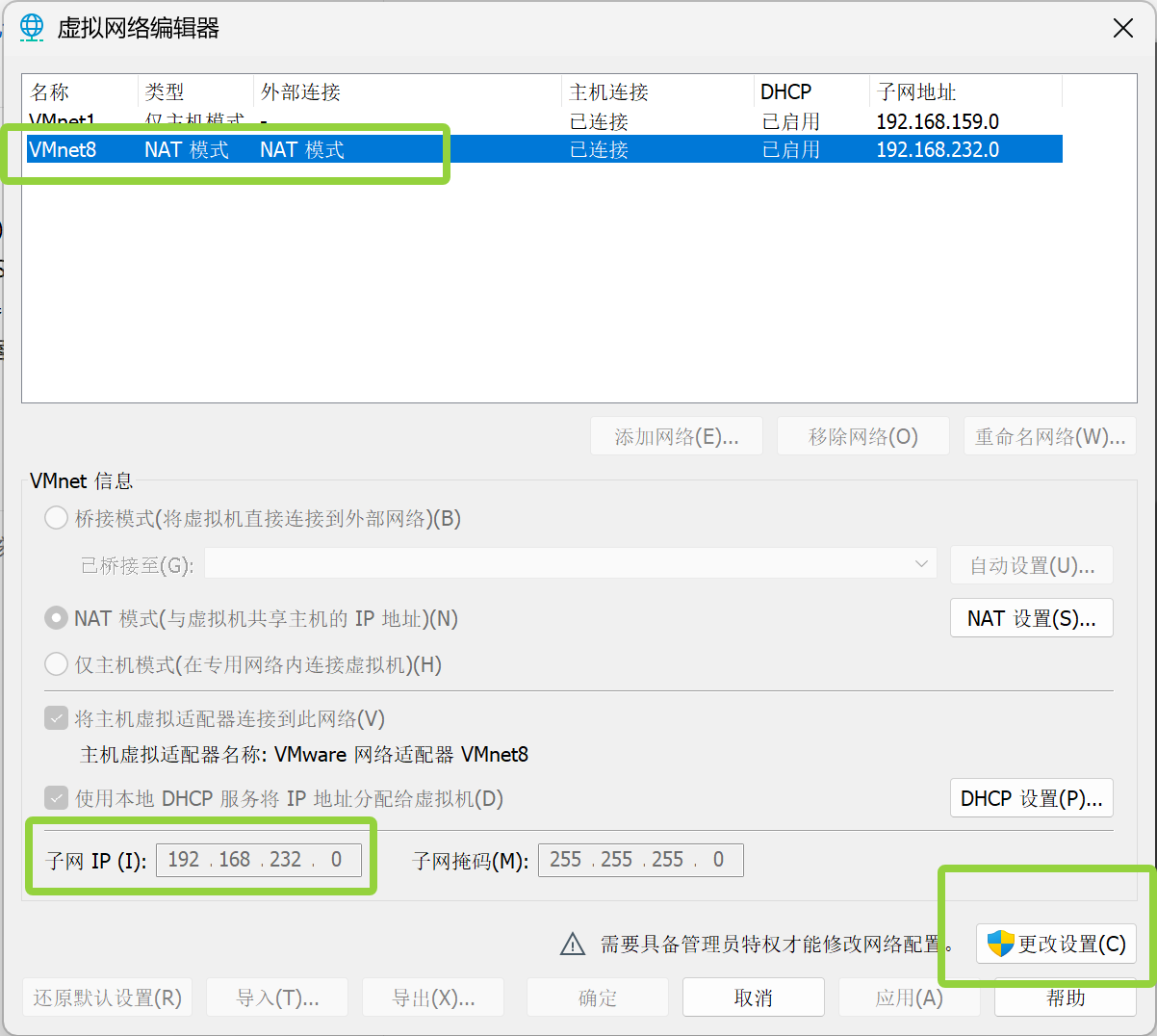Close the 虚拟网络编辑器 window
Screen dimensions: 1157x1036
tap(1123, 28)
